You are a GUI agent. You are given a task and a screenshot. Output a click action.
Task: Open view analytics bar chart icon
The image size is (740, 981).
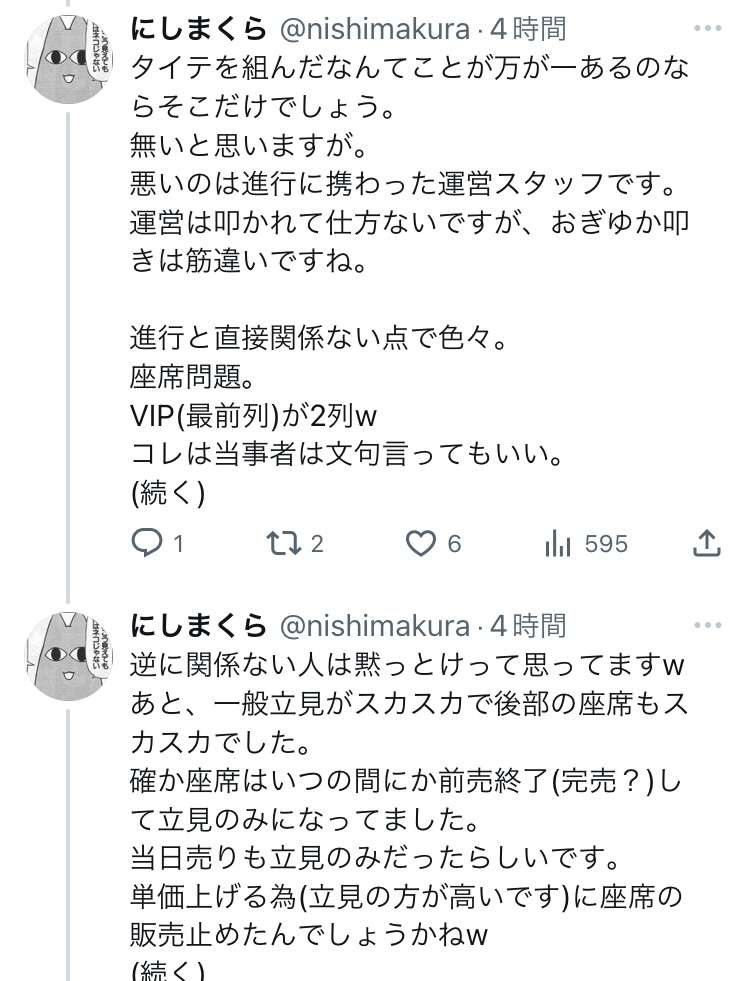558,543
